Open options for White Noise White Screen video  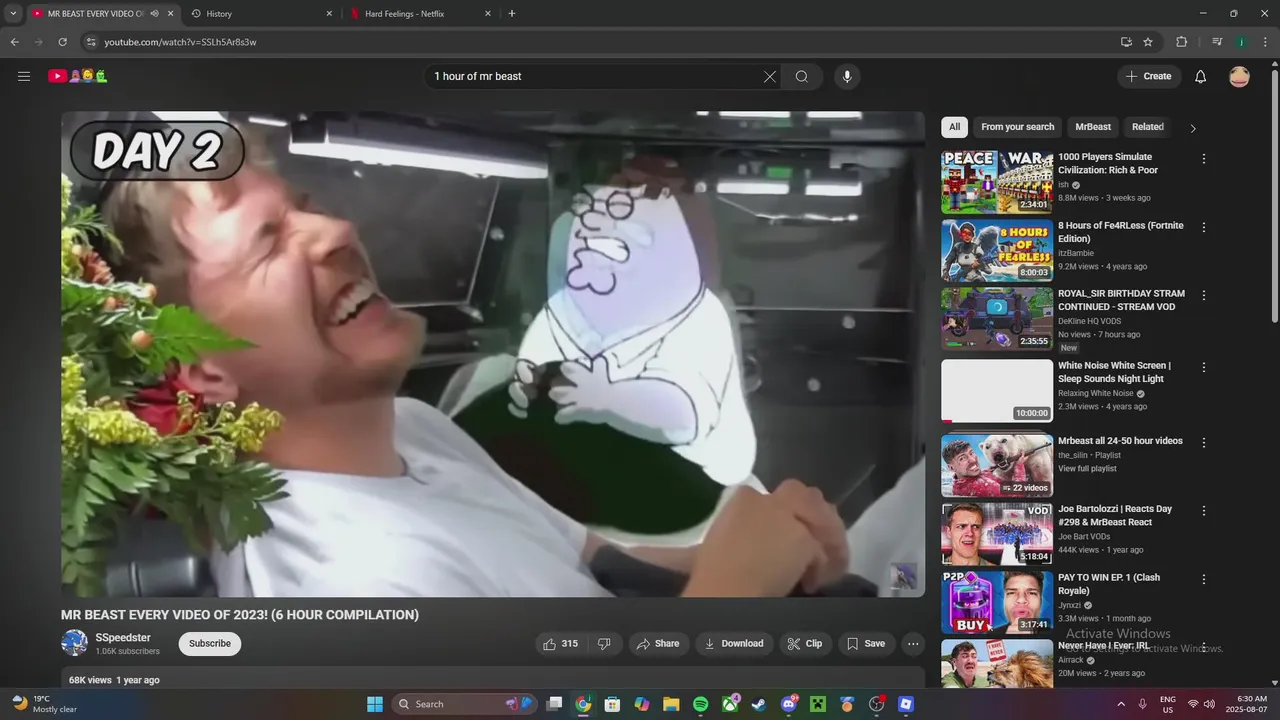(1203, 367)
